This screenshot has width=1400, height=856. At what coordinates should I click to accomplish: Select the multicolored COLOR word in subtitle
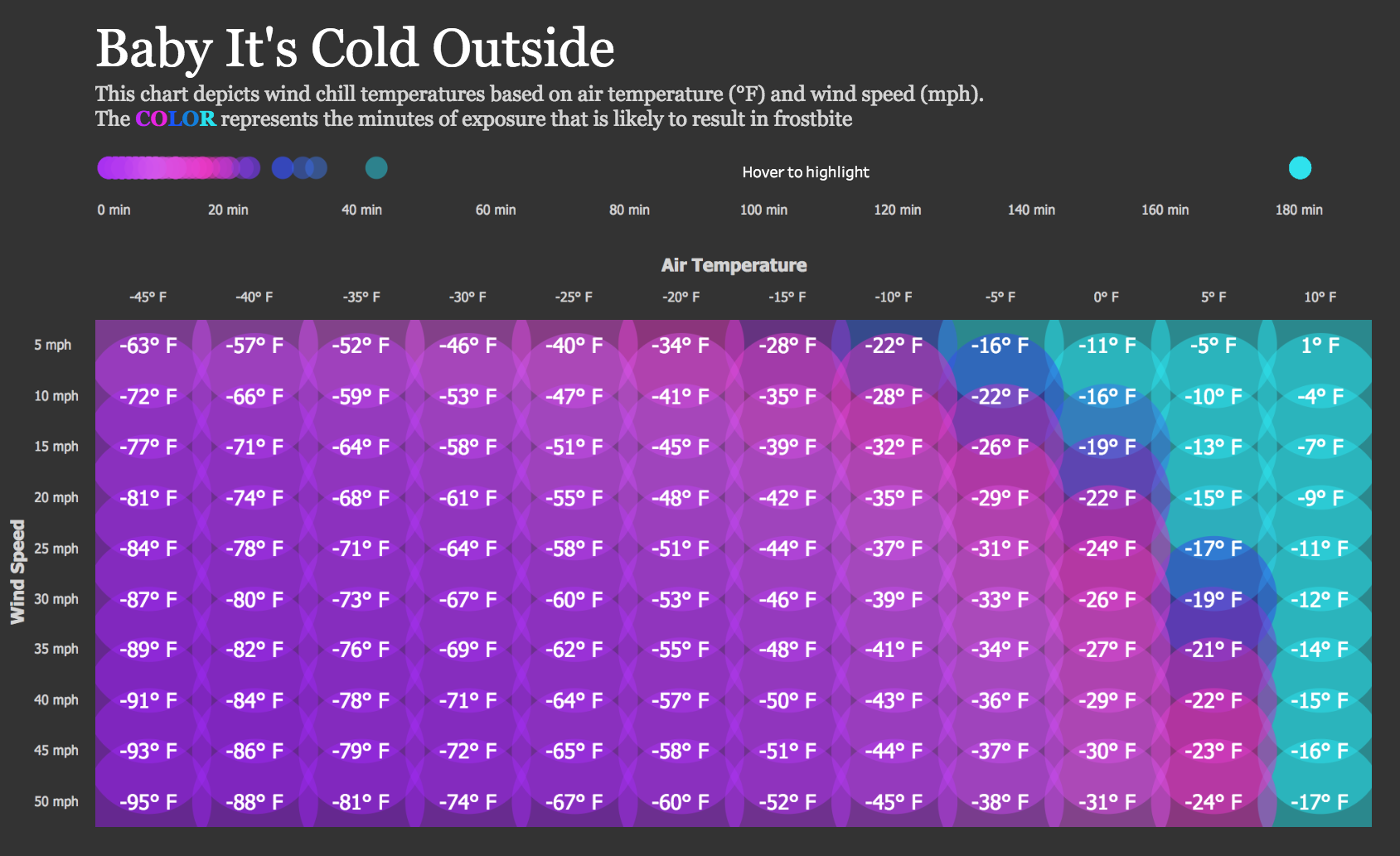pyautogui.click(x=176, y=118)
